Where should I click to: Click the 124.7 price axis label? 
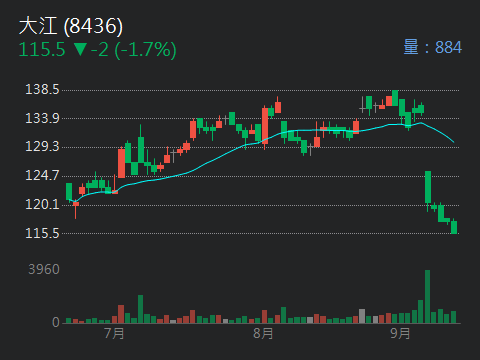(42, 175)
